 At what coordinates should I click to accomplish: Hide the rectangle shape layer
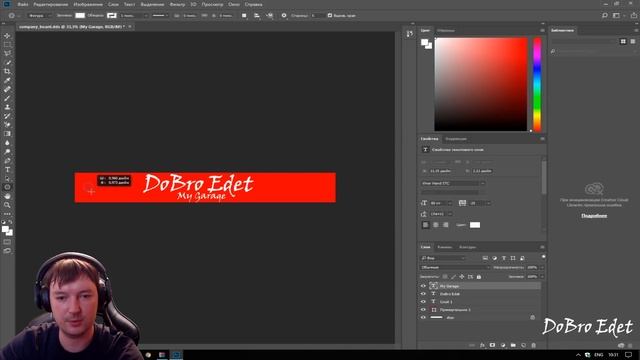pyautogui.click(x=423, y=309)
